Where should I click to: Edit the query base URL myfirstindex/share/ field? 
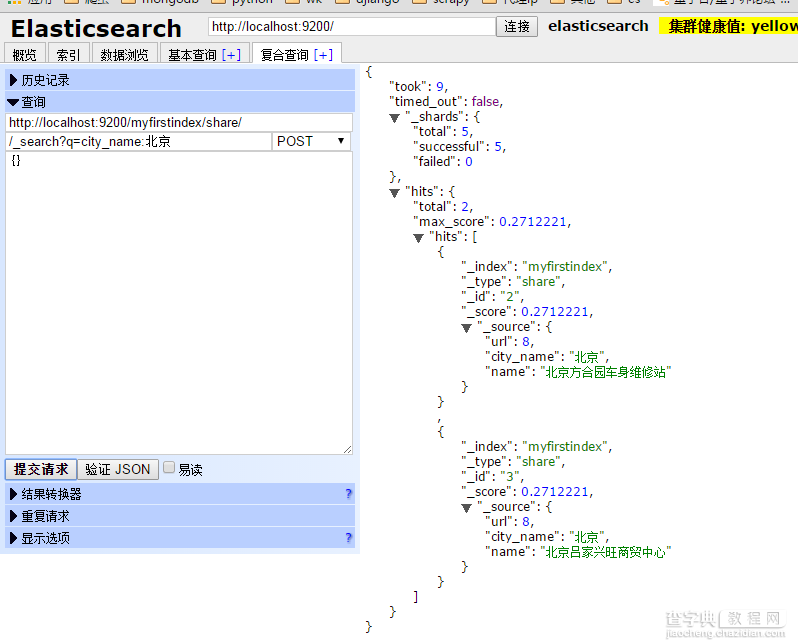[179, 123]
